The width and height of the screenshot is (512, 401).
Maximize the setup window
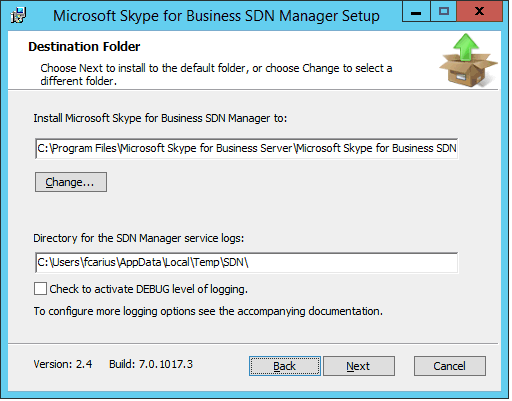444,12
